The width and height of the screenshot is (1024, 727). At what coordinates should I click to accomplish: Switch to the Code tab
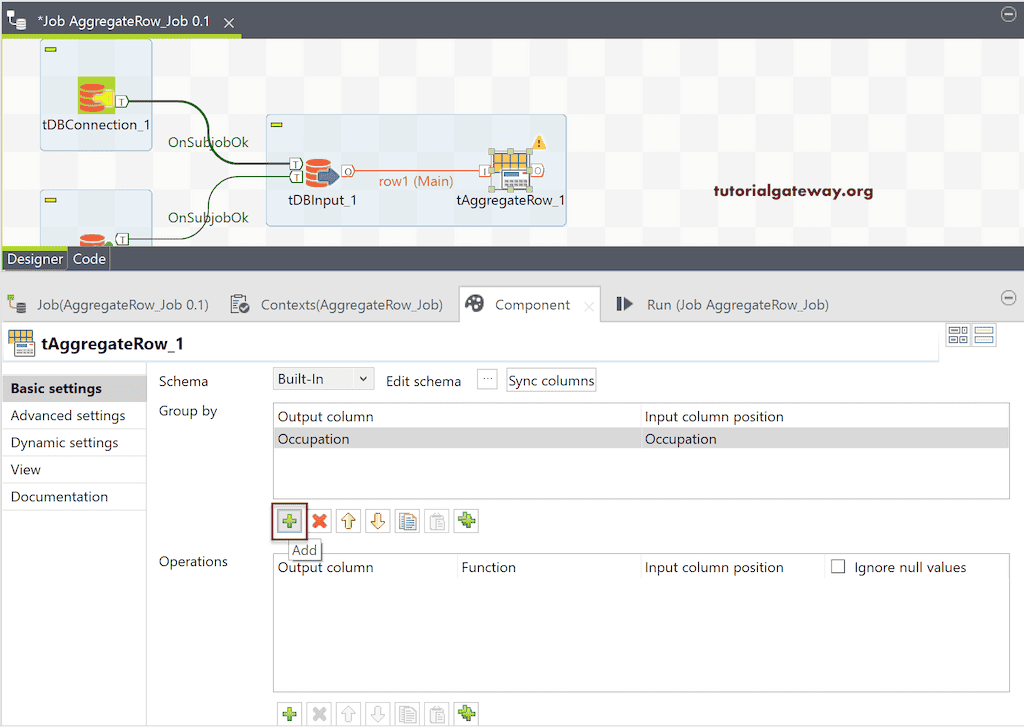click(89, 258)
